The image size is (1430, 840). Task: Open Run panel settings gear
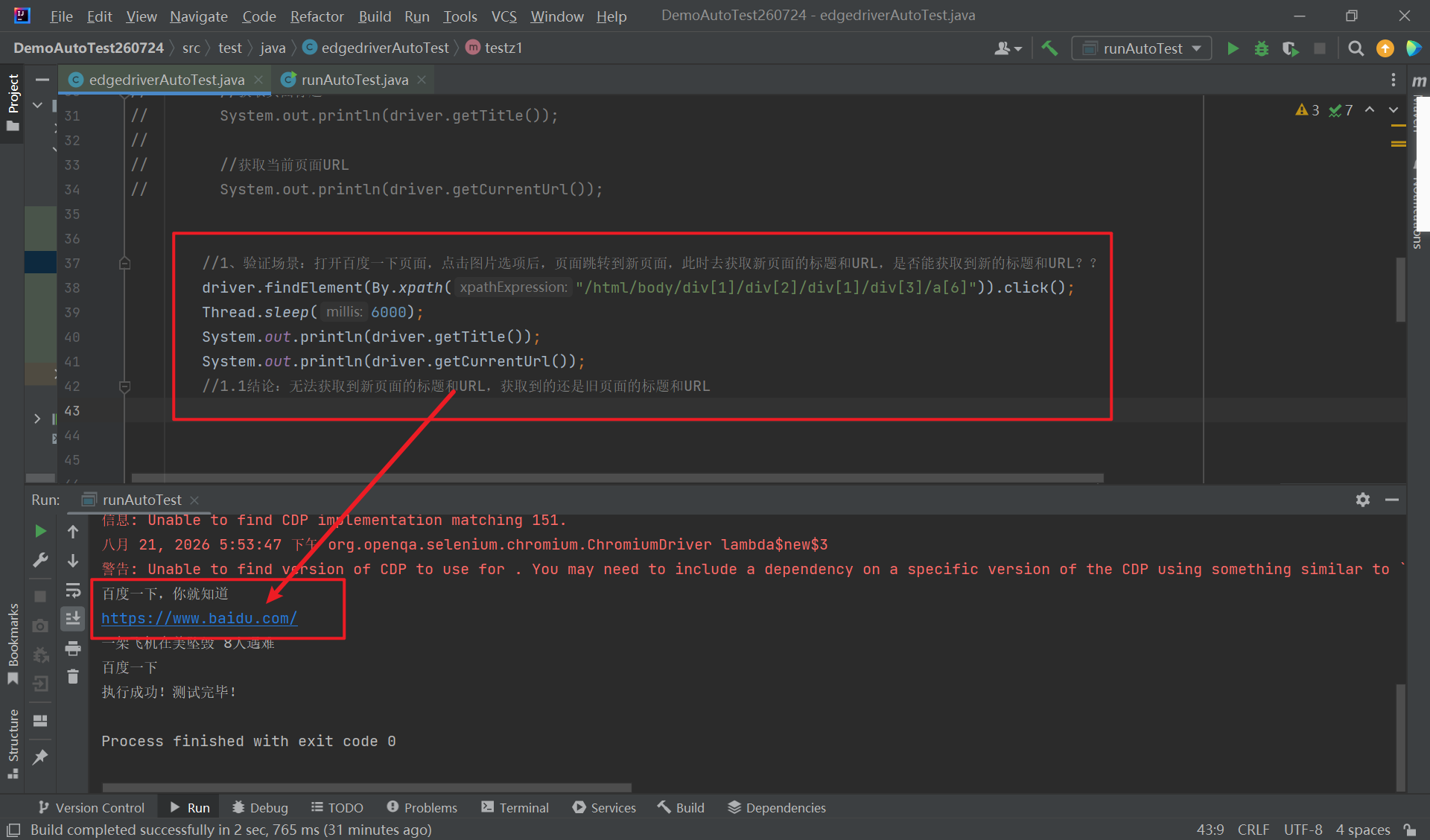[x=1363, y=500]
